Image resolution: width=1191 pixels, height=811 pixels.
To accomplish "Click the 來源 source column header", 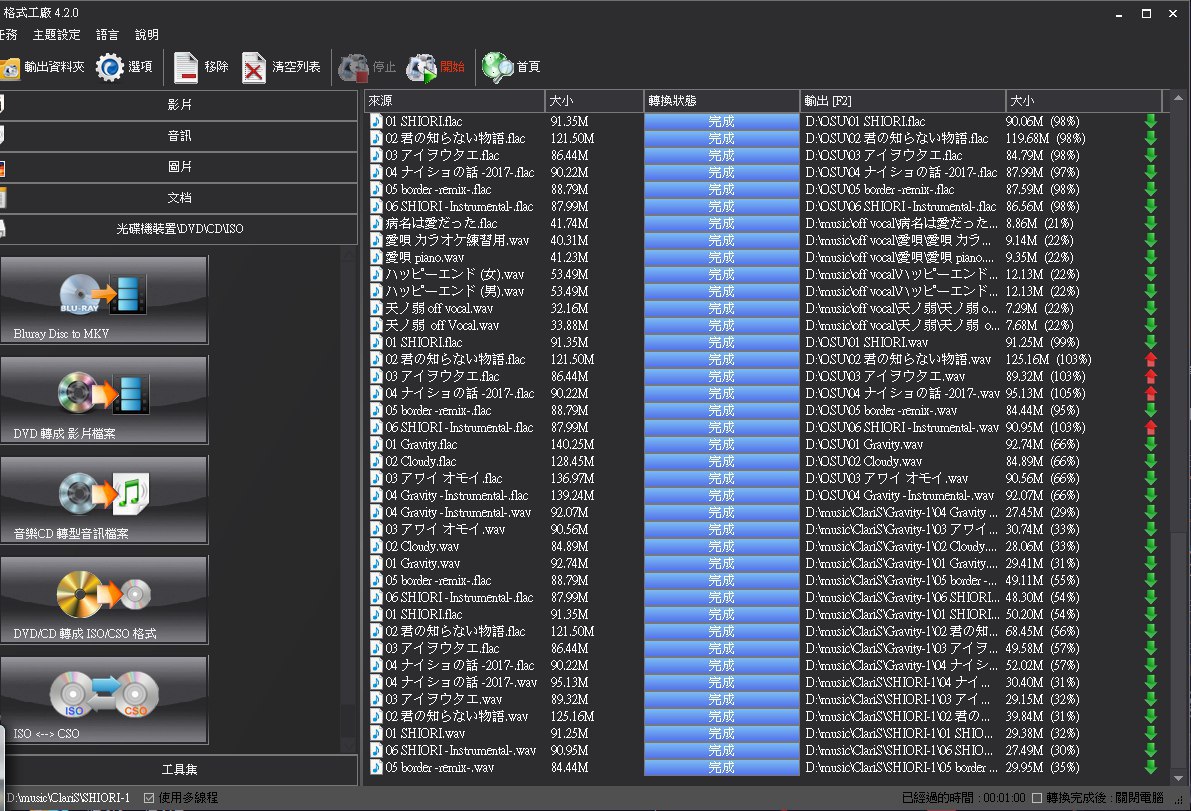I will coord(455,101).
